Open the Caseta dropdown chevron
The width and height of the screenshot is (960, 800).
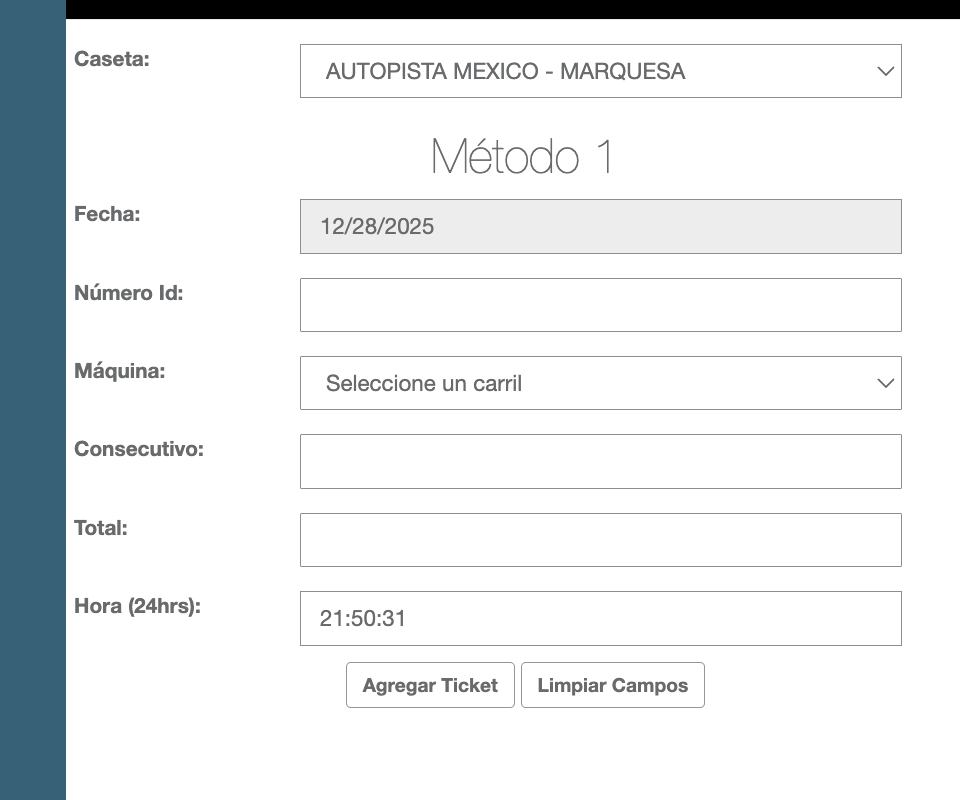tap(884, 71)
